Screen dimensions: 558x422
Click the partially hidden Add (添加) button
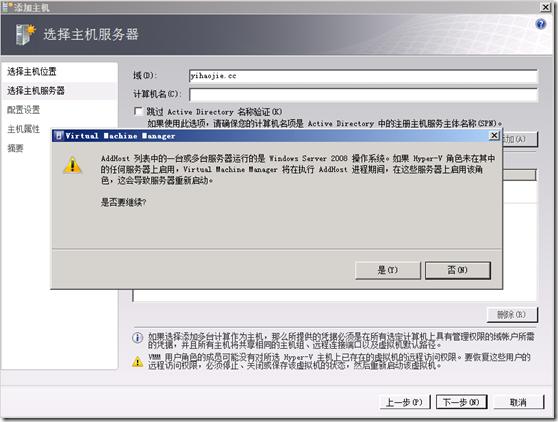520,139
